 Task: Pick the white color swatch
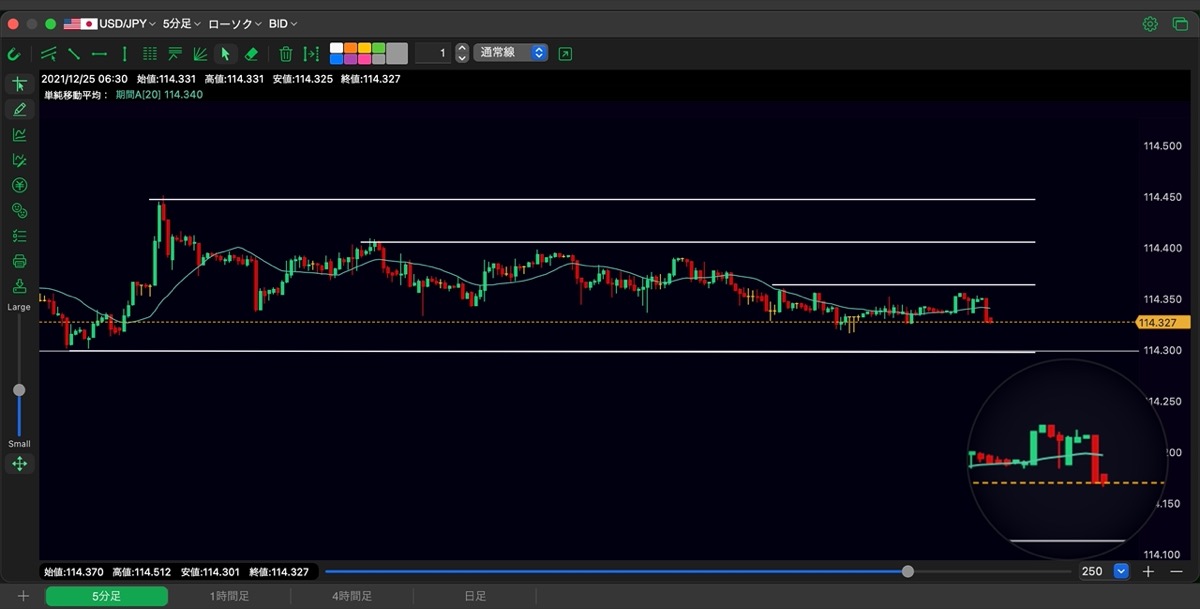click(x=336, y=48)
